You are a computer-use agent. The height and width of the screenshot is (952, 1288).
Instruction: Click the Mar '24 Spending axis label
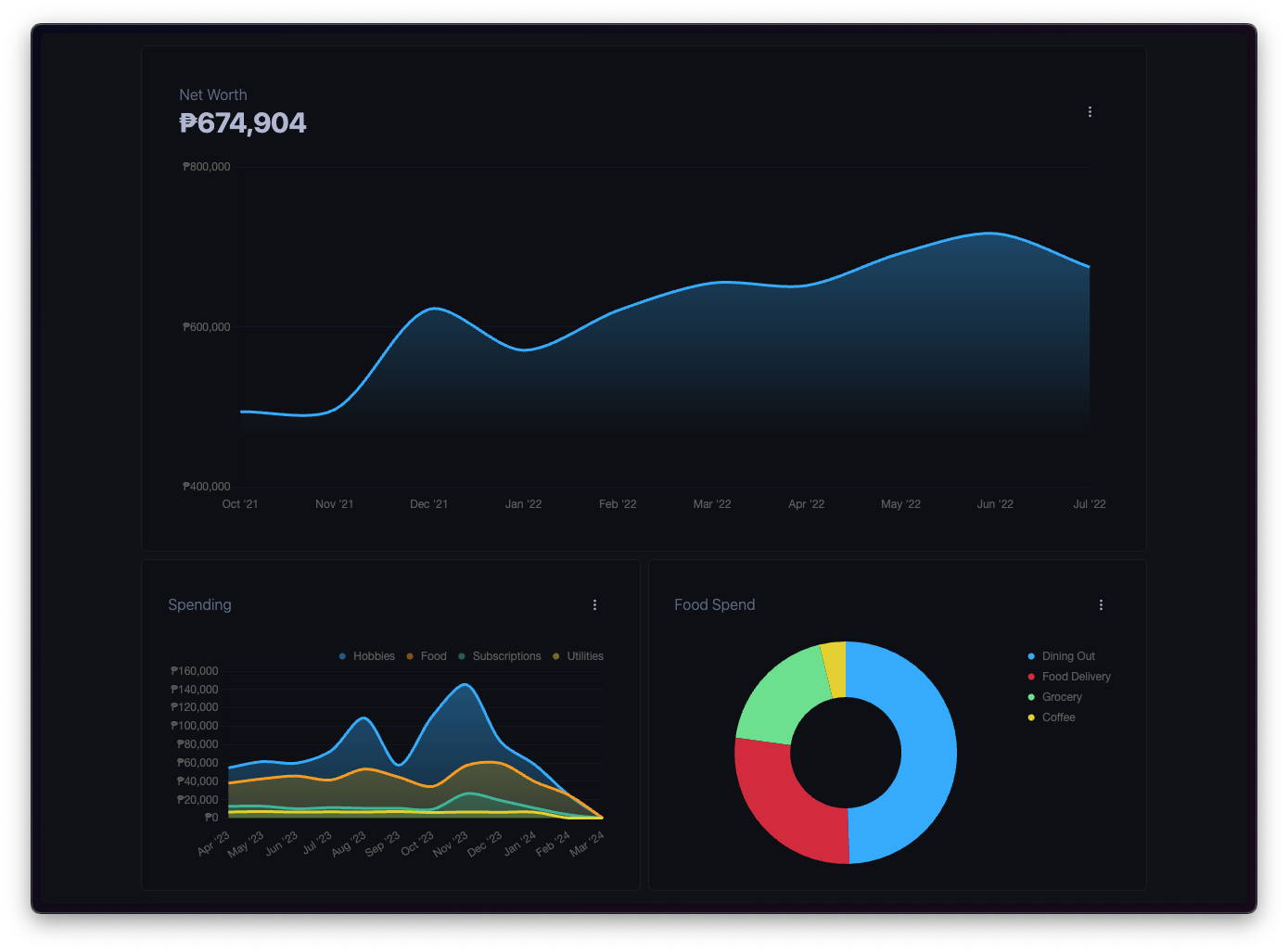pos(587,844)
